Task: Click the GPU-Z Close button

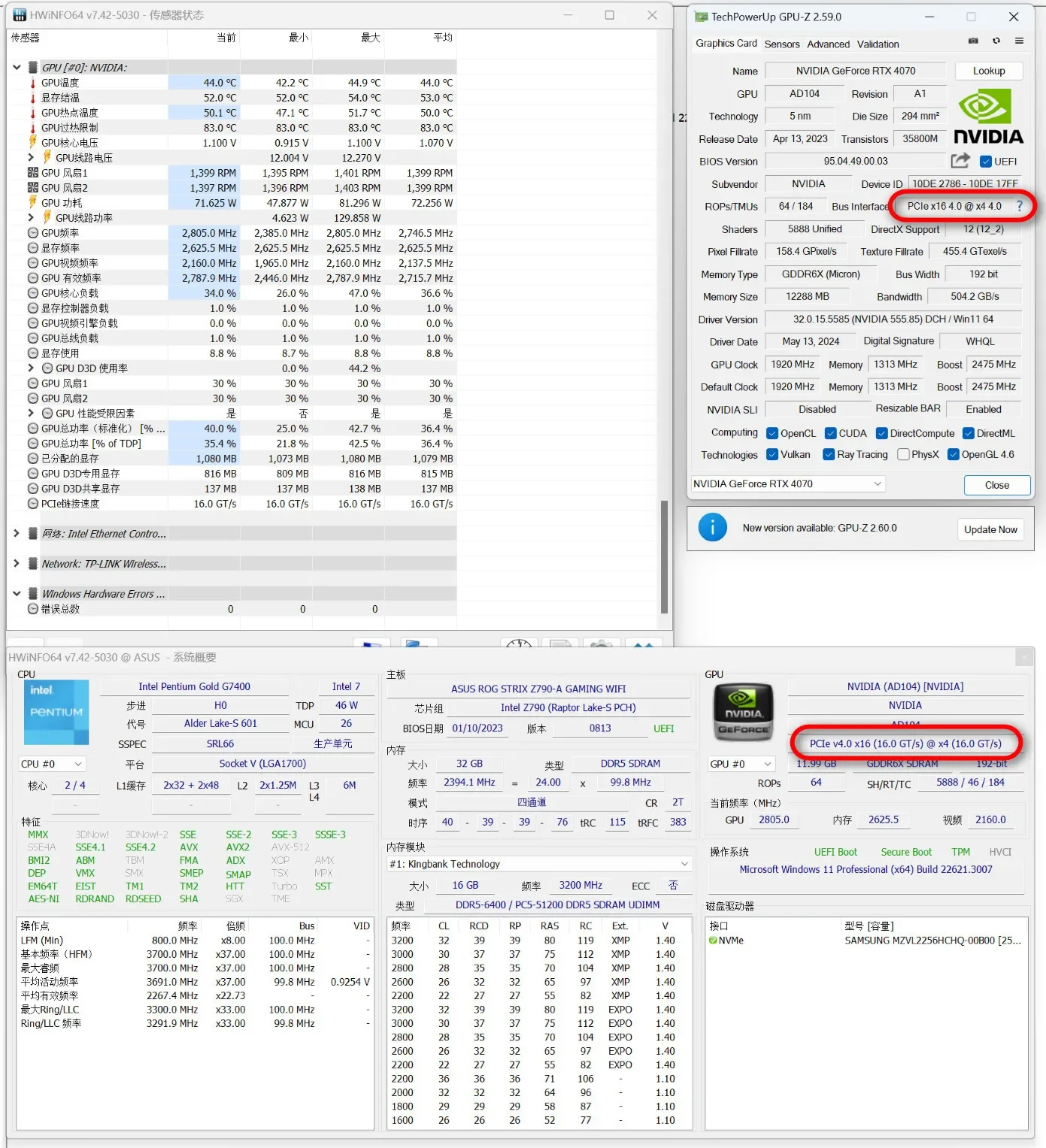Action: coord(997,485)
